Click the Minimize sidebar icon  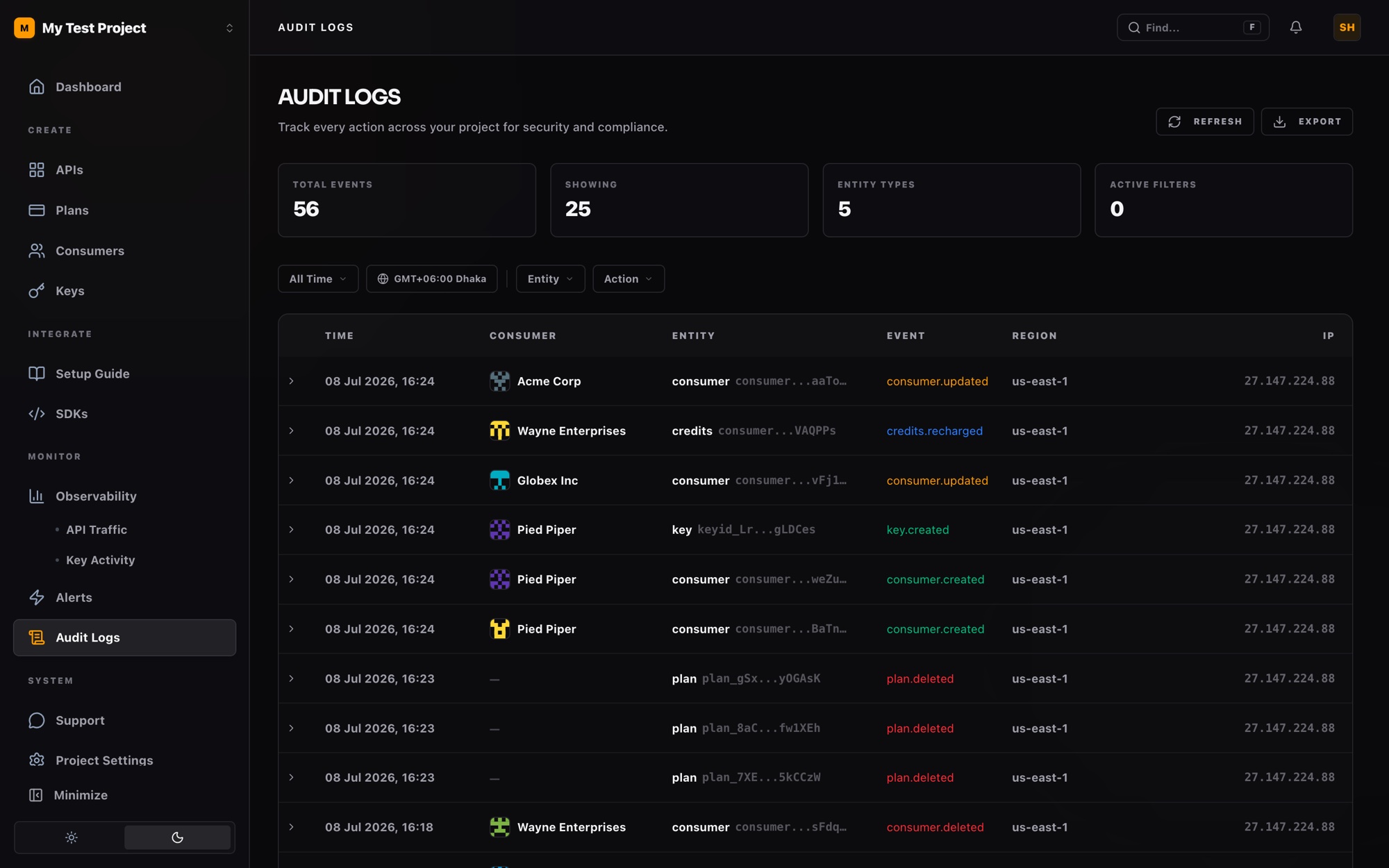(35, 795)
